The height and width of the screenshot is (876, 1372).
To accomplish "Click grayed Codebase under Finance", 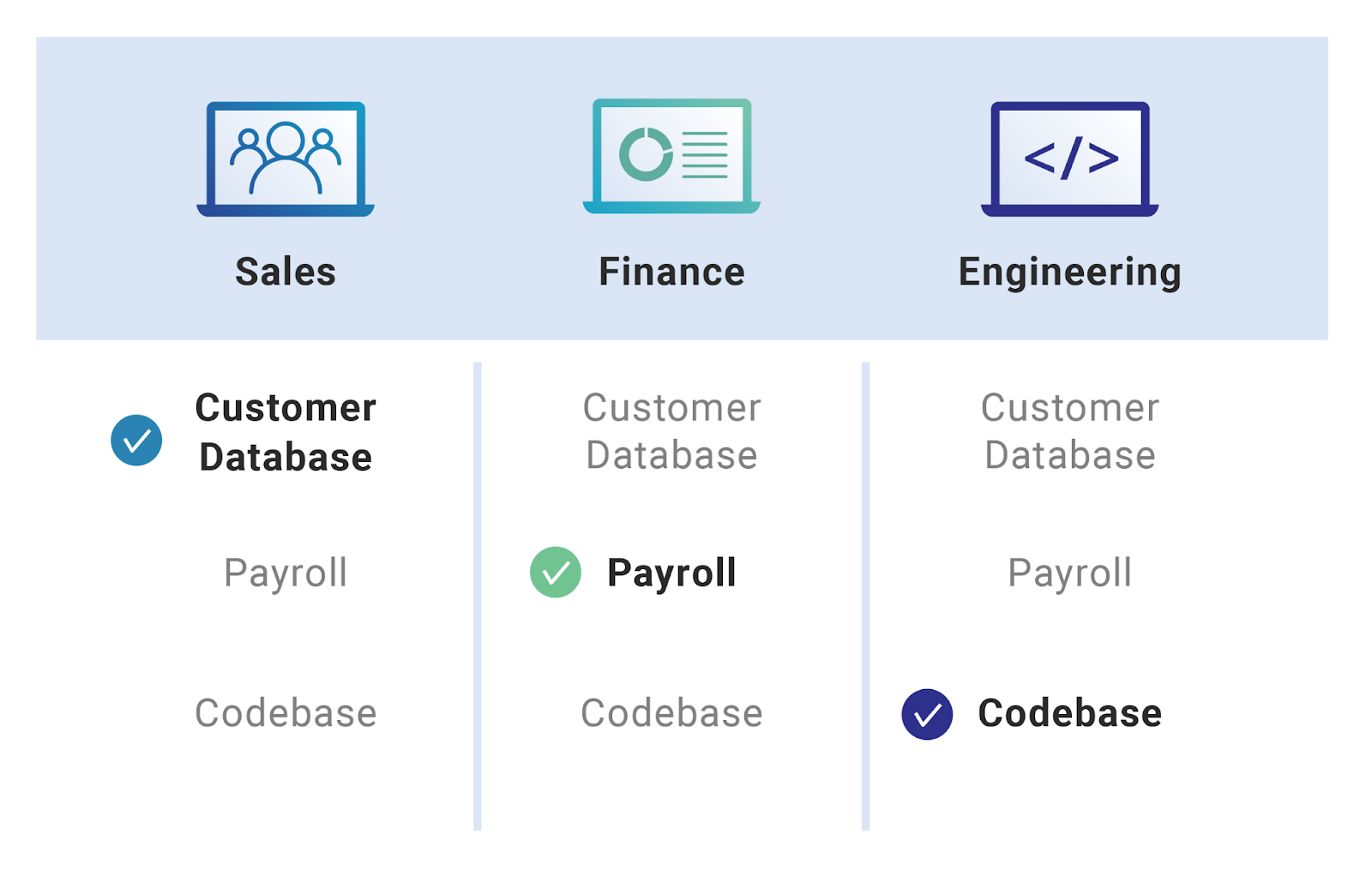I will click(671, 713).
